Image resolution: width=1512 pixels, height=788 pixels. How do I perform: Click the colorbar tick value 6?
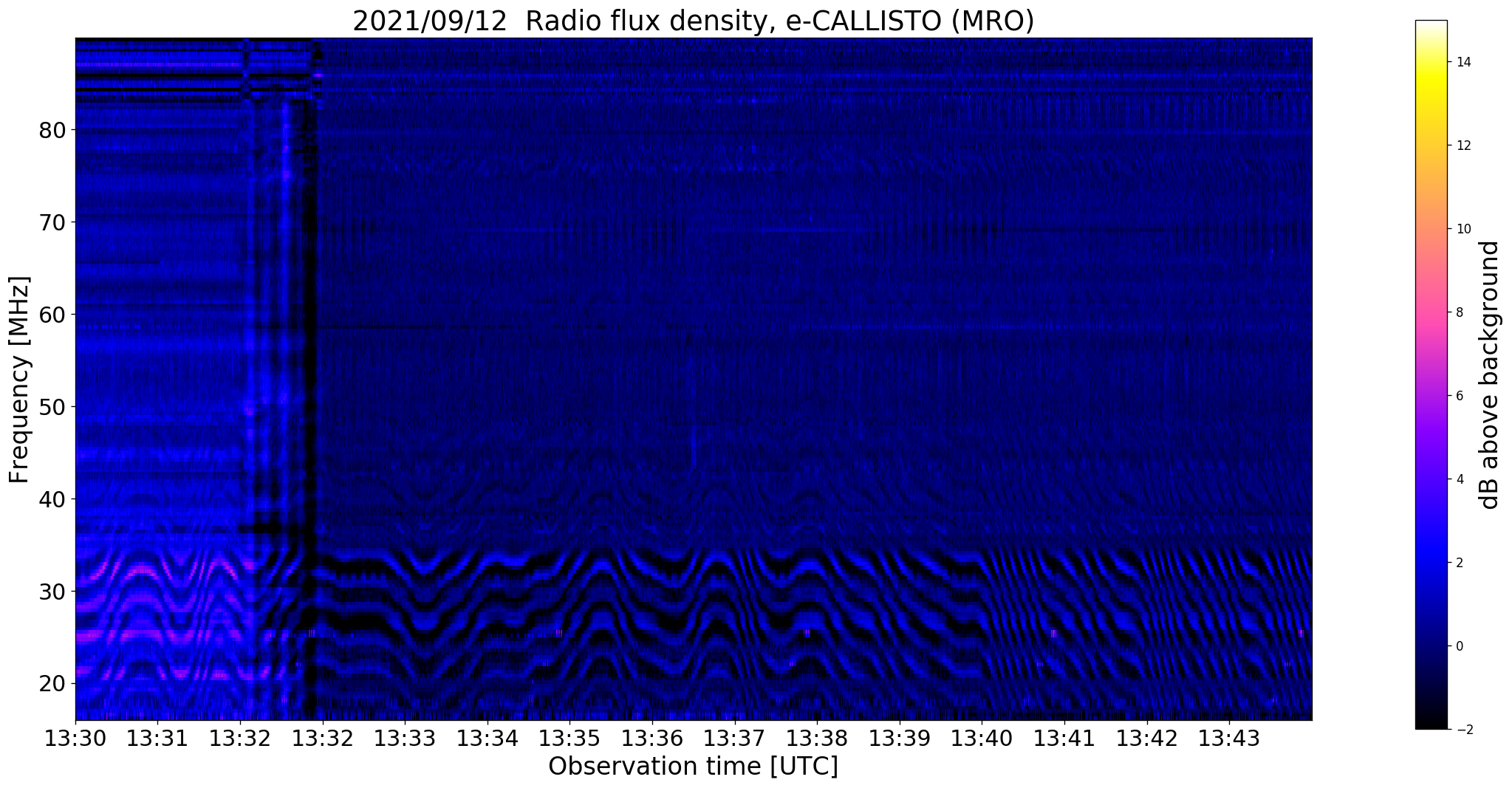1459,396
